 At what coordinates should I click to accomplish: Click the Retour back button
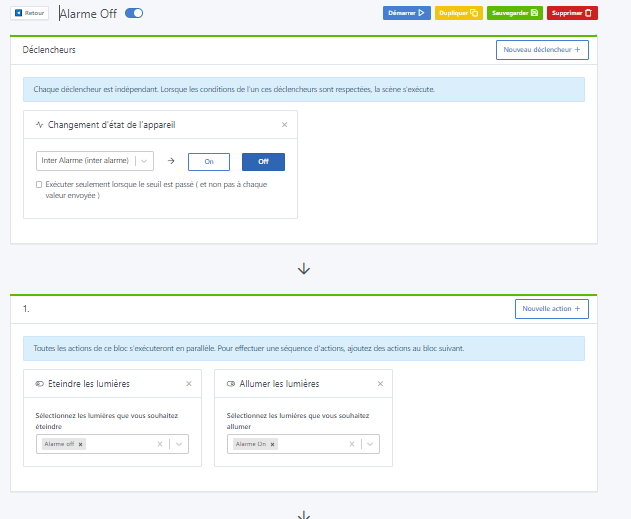29,13
